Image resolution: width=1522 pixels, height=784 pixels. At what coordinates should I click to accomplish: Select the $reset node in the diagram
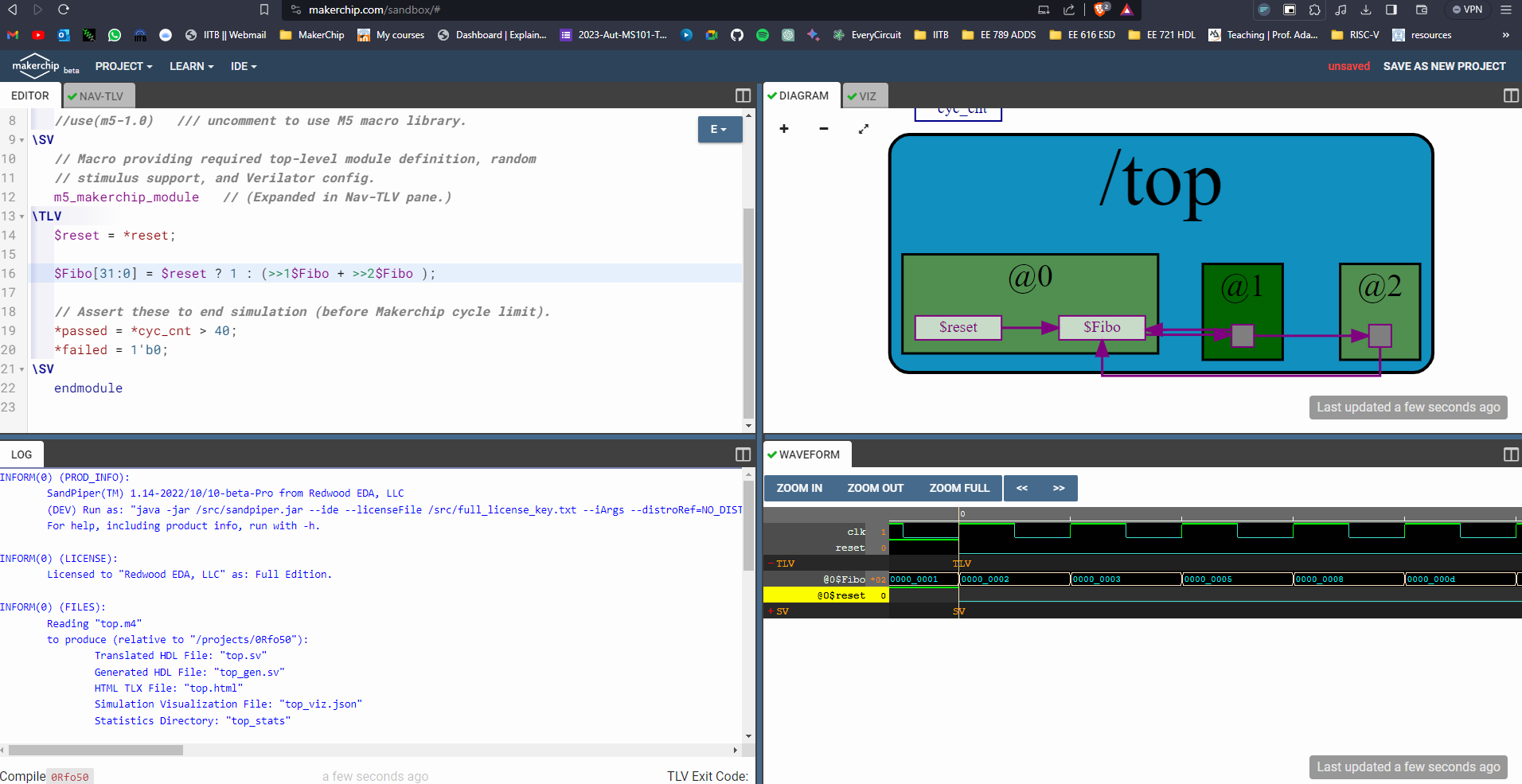pyautogui.click(x=958, y=327)
